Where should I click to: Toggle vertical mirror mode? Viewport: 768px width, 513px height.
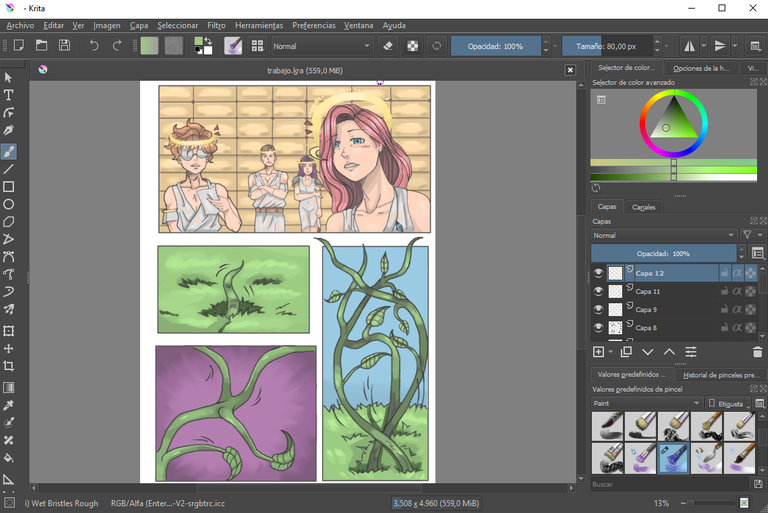[720, 46]
